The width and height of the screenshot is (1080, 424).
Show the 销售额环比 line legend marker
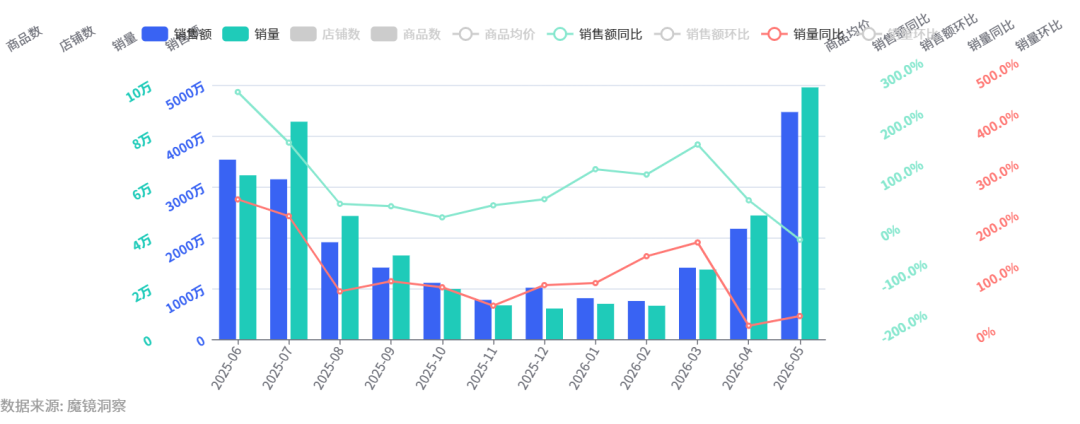click(667, 33)
